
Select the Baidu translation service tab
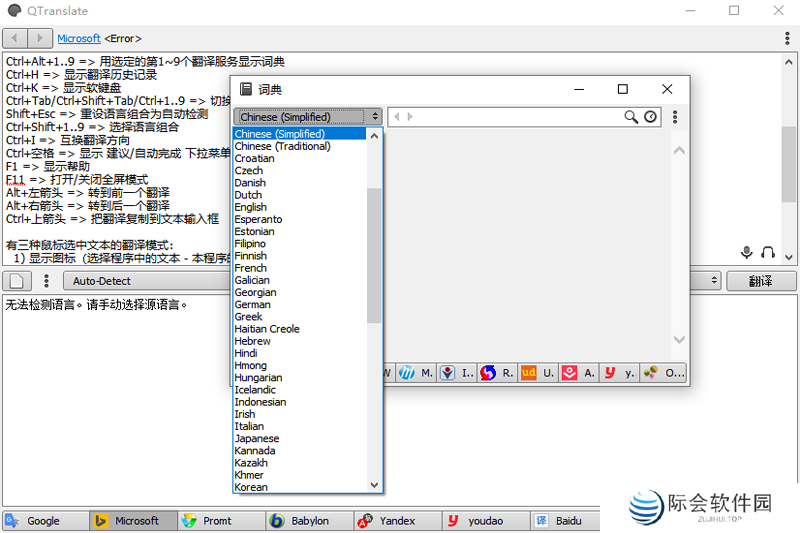[x=566, y=521]
